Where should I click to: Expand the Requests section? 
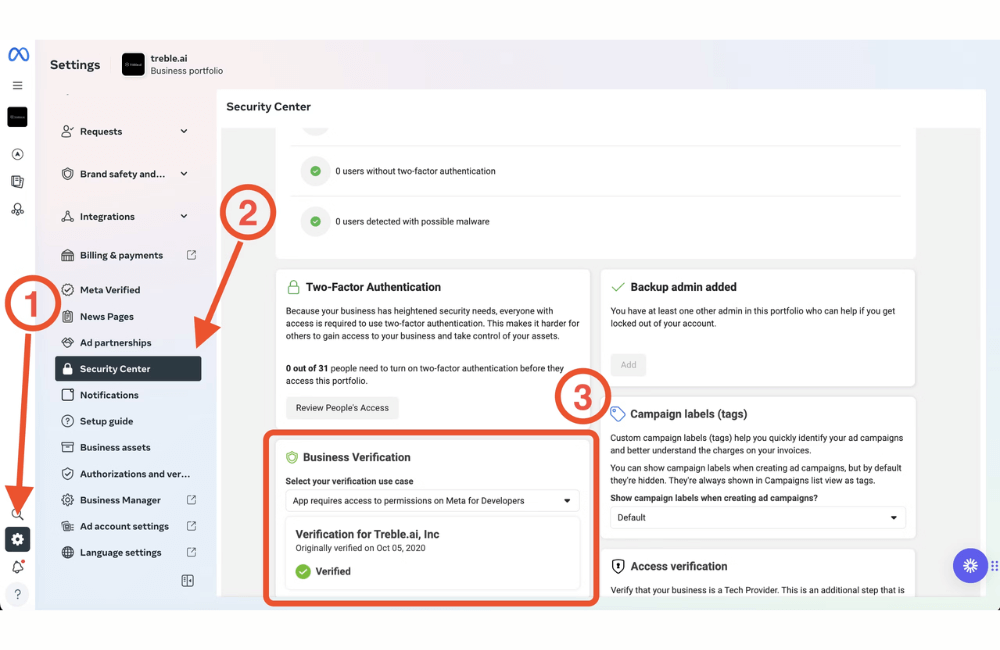[x=183, y=131]
